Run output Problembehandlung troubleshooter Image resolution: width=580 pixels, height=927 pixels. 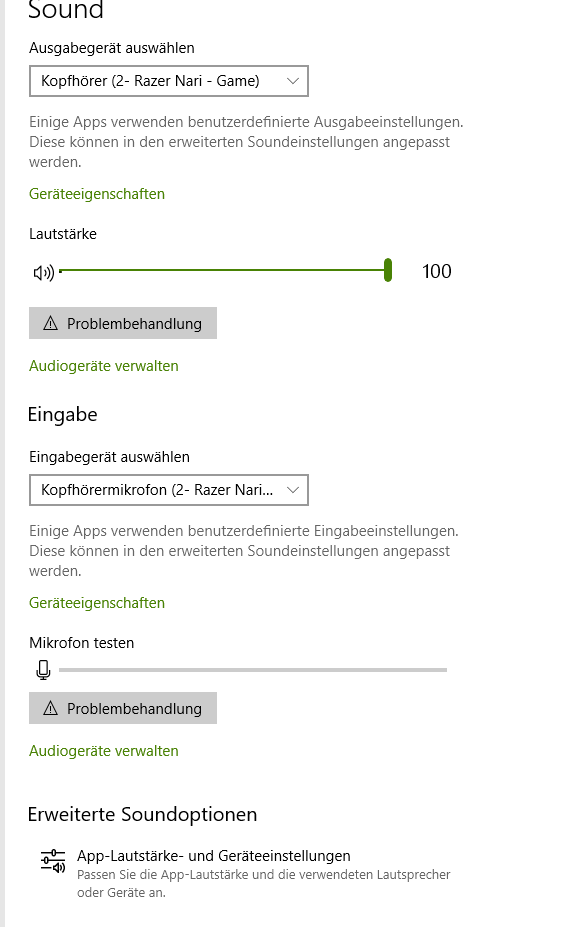(123, 323)
